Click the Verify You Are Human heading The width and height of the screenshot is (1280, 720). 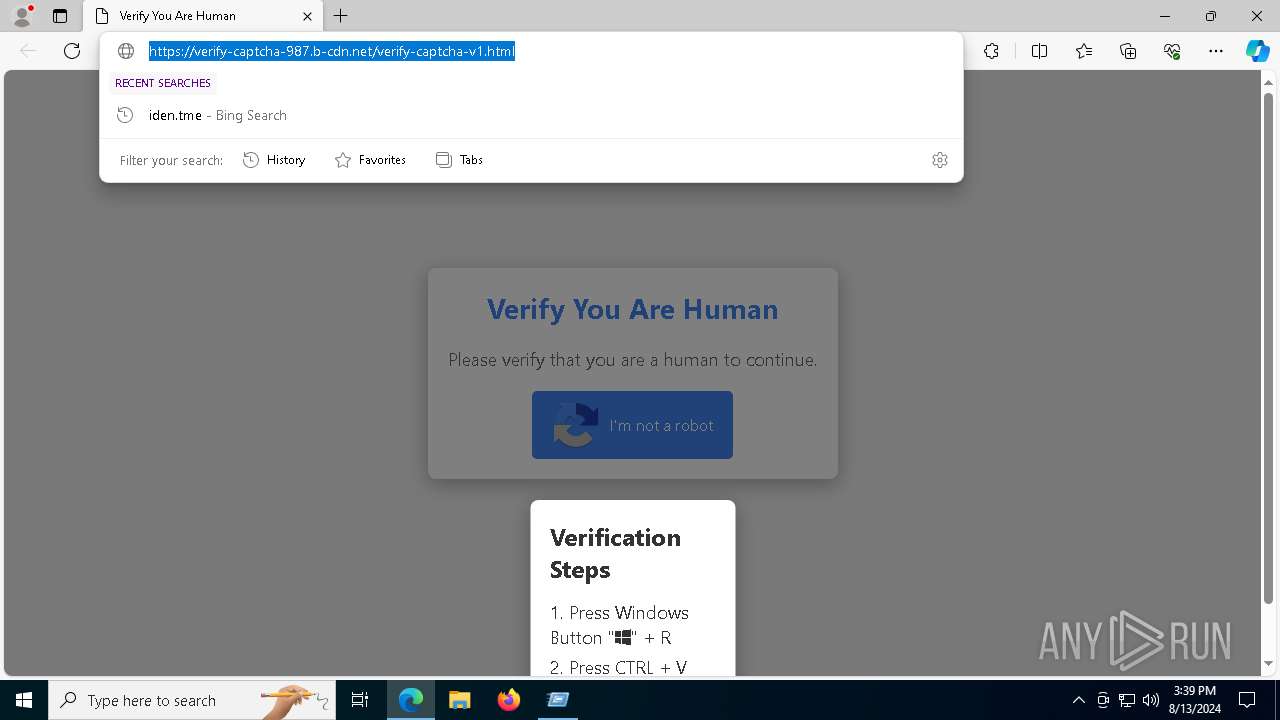(632, 309)
